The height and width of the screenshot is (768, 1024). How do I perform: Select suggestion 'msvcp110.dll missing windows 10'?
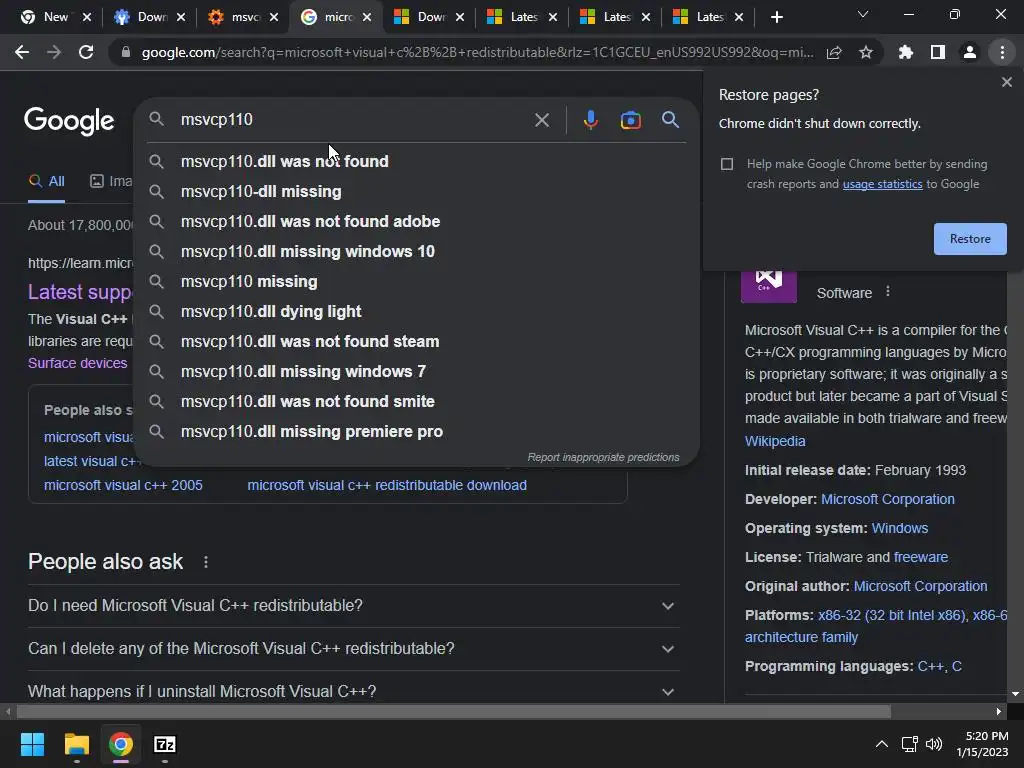pos(417,251)
